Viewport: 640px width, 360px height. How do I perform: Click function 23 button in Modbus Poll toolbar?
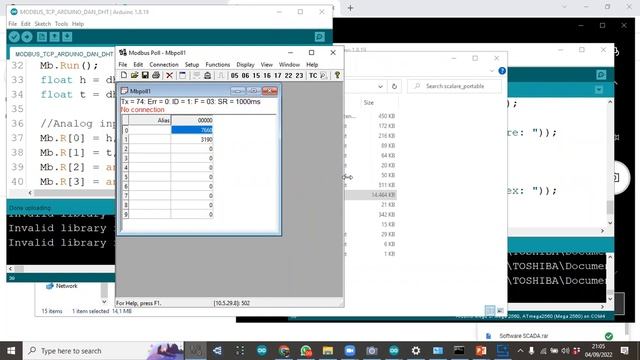(299, 76)
